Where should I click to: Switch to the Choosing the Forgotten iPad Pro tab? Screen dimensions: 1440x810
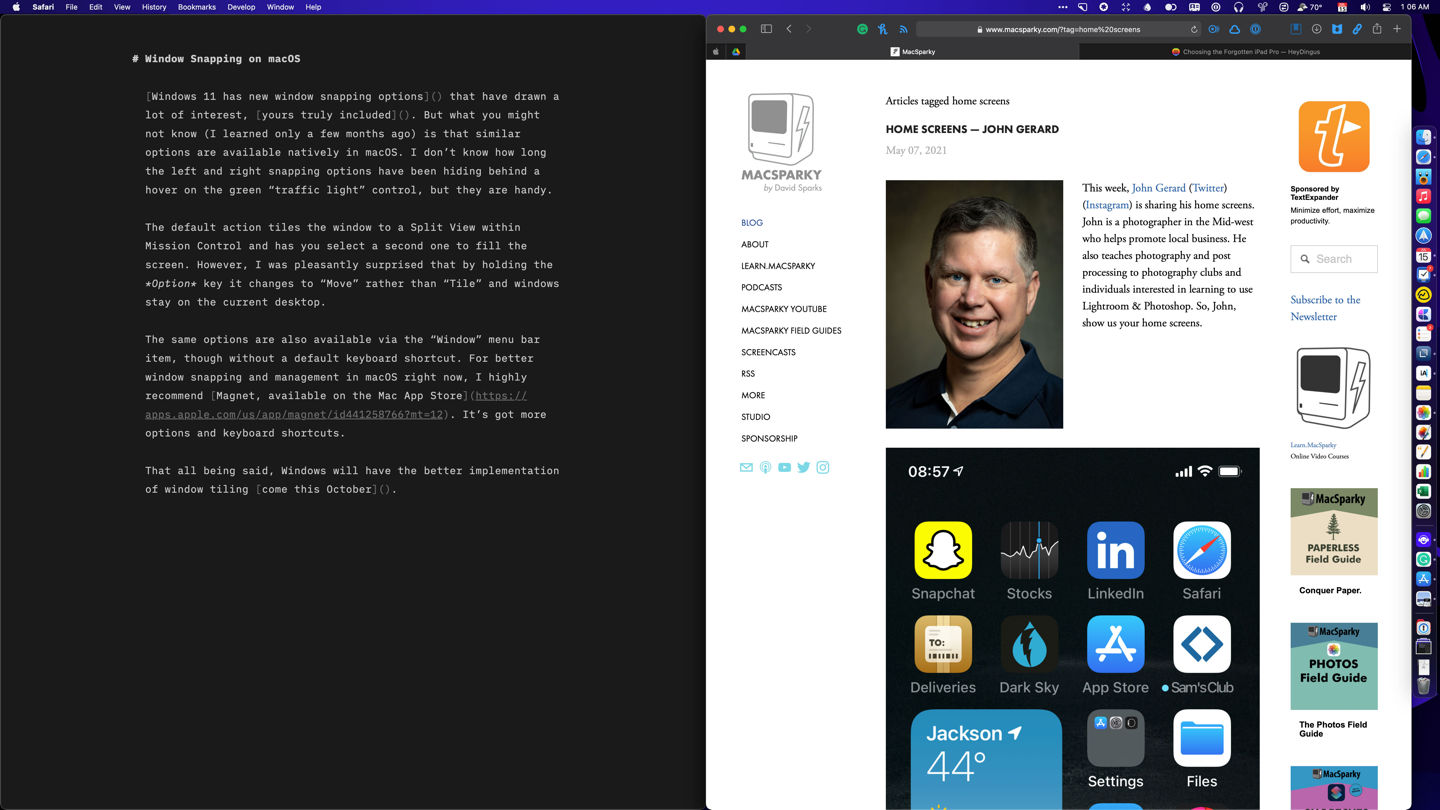[1245, 51]
